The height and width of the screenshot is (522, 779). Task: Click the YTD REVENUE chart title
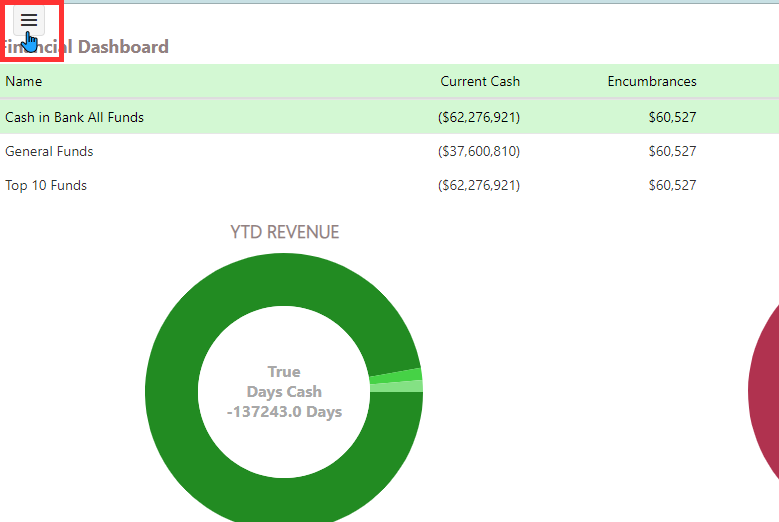[x=285, y=232]
